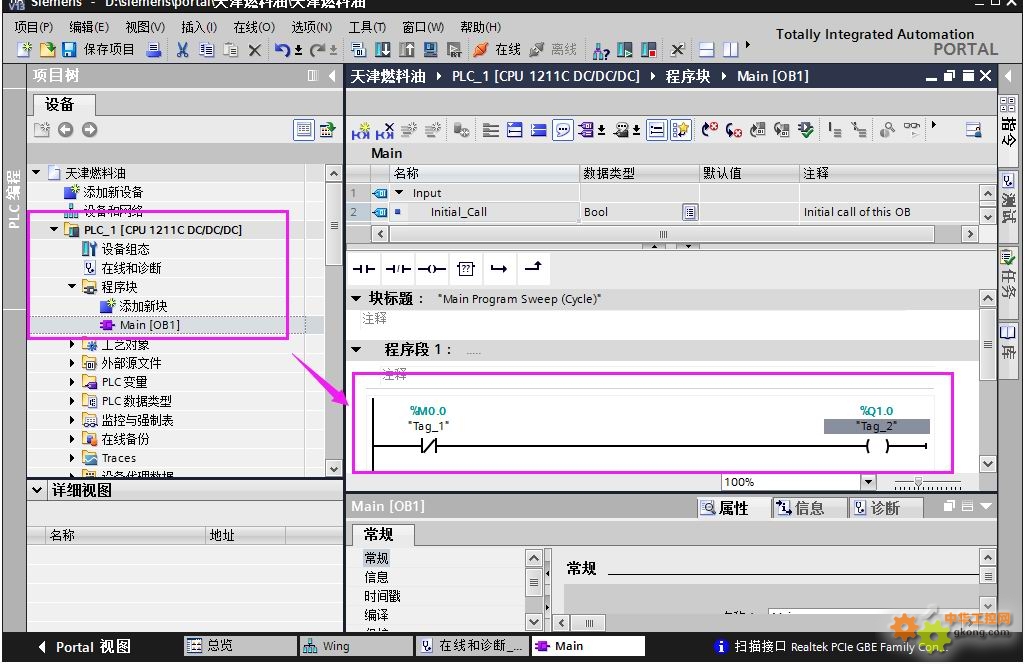The width and height of the screenshot is (1025, 664).
Task: Click the Download to device icon
Action: (x=382, y=50)
